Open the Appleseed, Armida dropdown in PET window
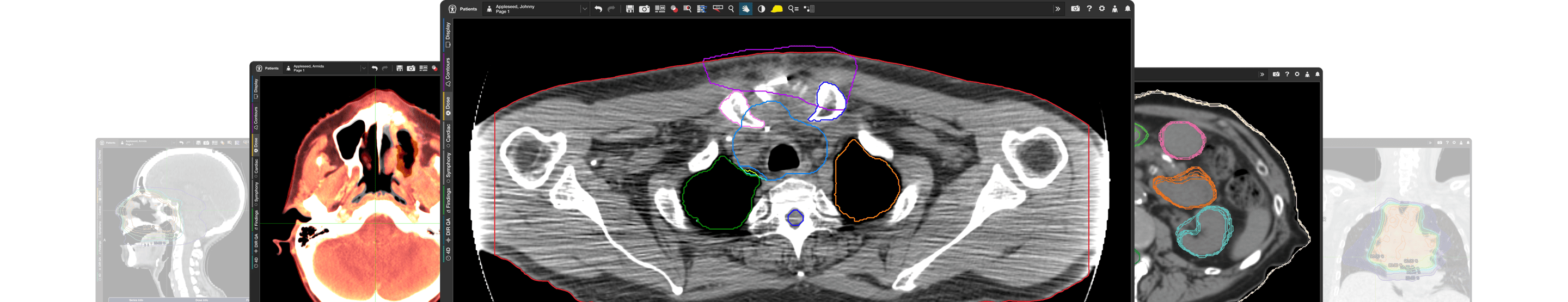Viewport: 1568px width, 302px height. coord(363,68)
